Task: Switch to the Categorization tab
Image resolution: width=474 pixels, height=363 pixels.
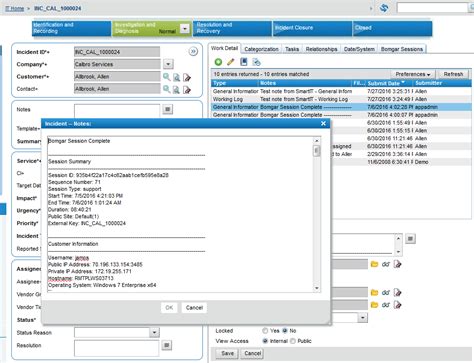Action: (261, 49)
